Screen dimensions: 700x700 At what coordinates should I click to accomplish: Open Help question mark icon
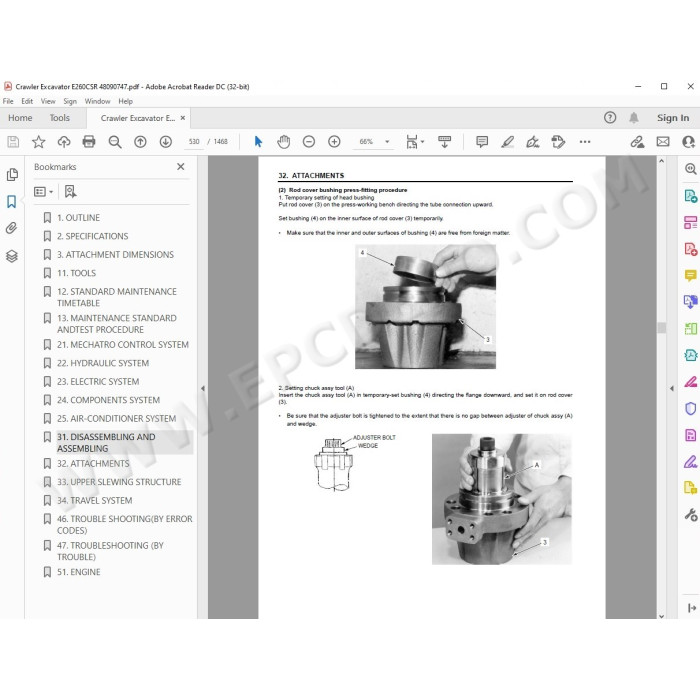coord(610,118)
